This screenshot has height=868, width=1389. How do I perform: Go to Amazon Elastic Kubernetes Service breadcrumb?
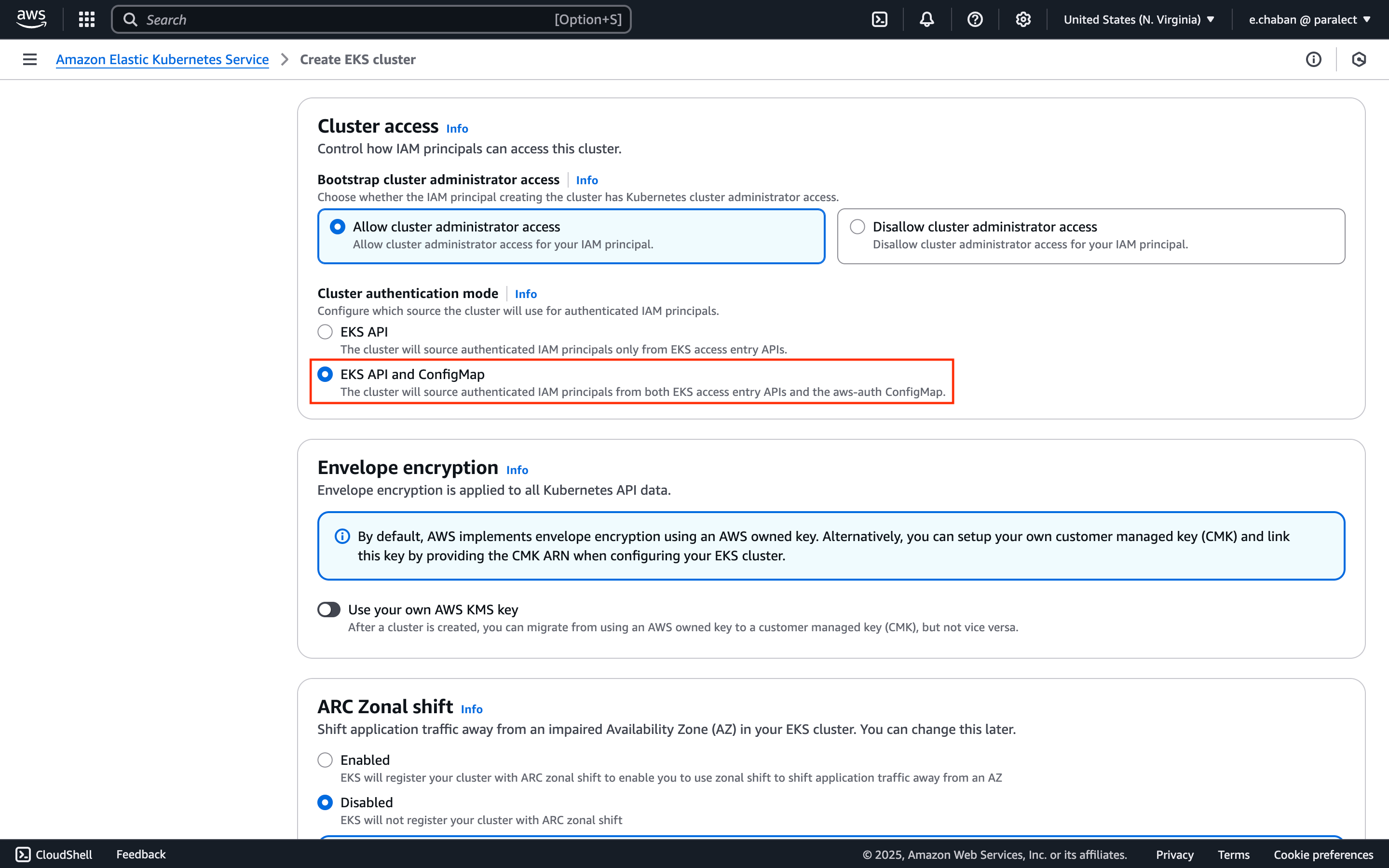pos(163,59)
